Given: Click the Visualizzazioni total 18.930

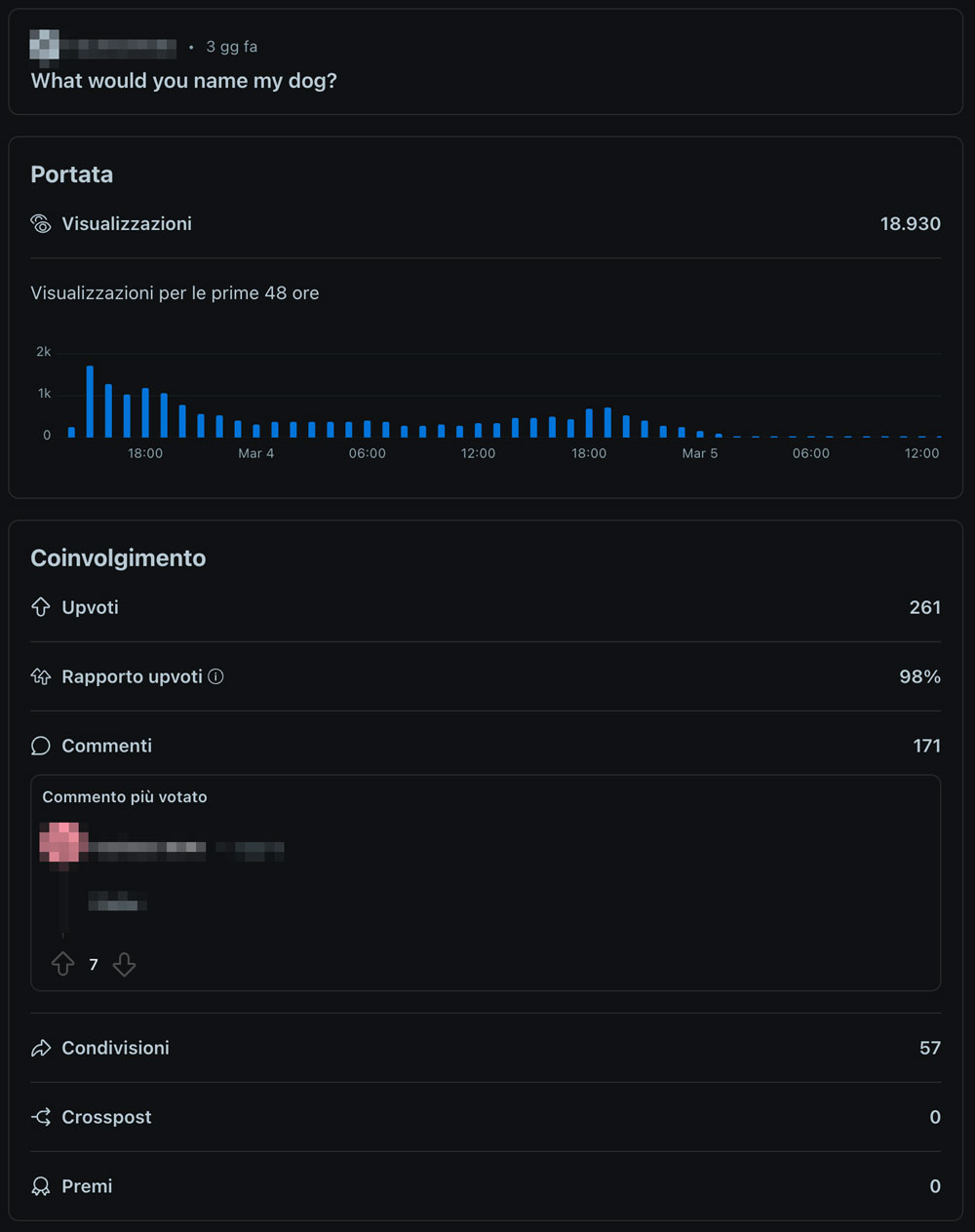Looking at the screenshot, I should [x=910, y=224].
